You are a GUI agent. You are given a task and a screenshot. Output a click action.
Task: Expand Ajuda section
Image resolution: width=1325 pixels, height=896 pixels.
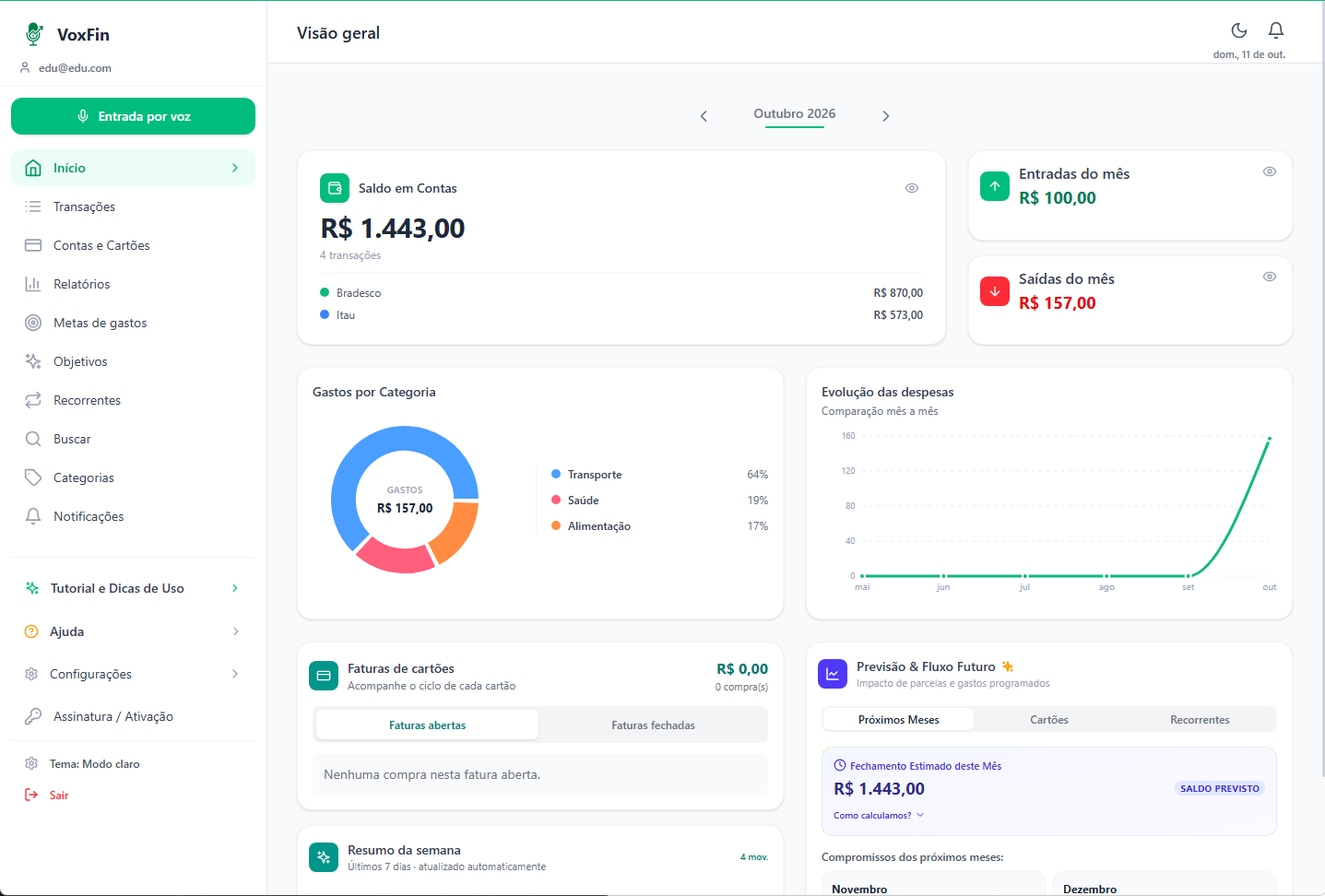[x=133, y=631]
